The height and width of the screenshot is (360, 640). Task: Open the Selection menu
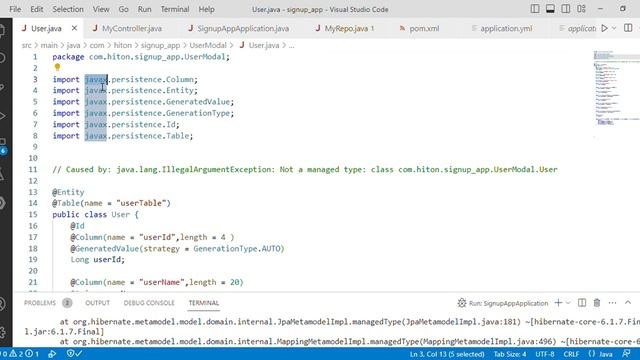click(x=68, y=9)
